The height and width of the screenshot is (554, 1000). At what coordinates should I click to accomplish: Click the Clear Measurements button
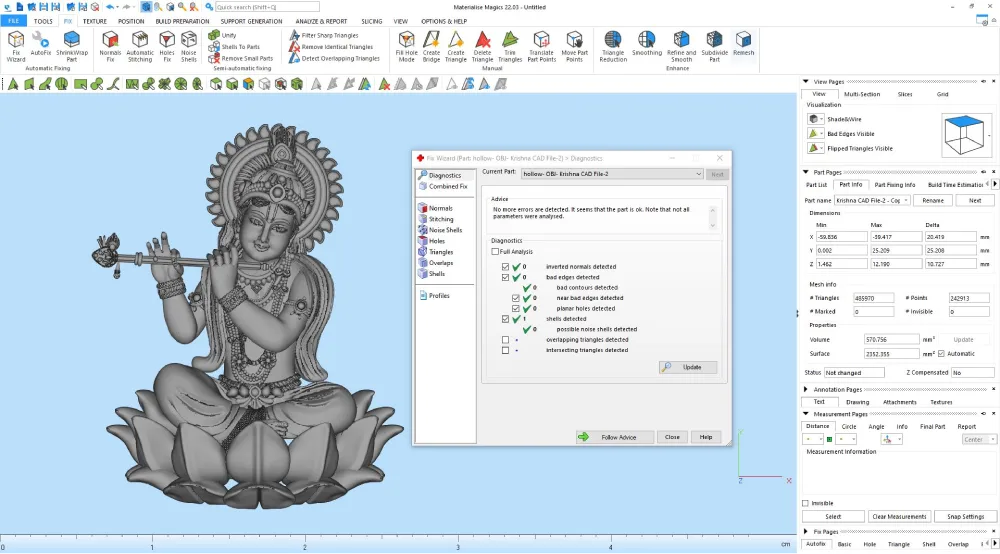[899, 516]
